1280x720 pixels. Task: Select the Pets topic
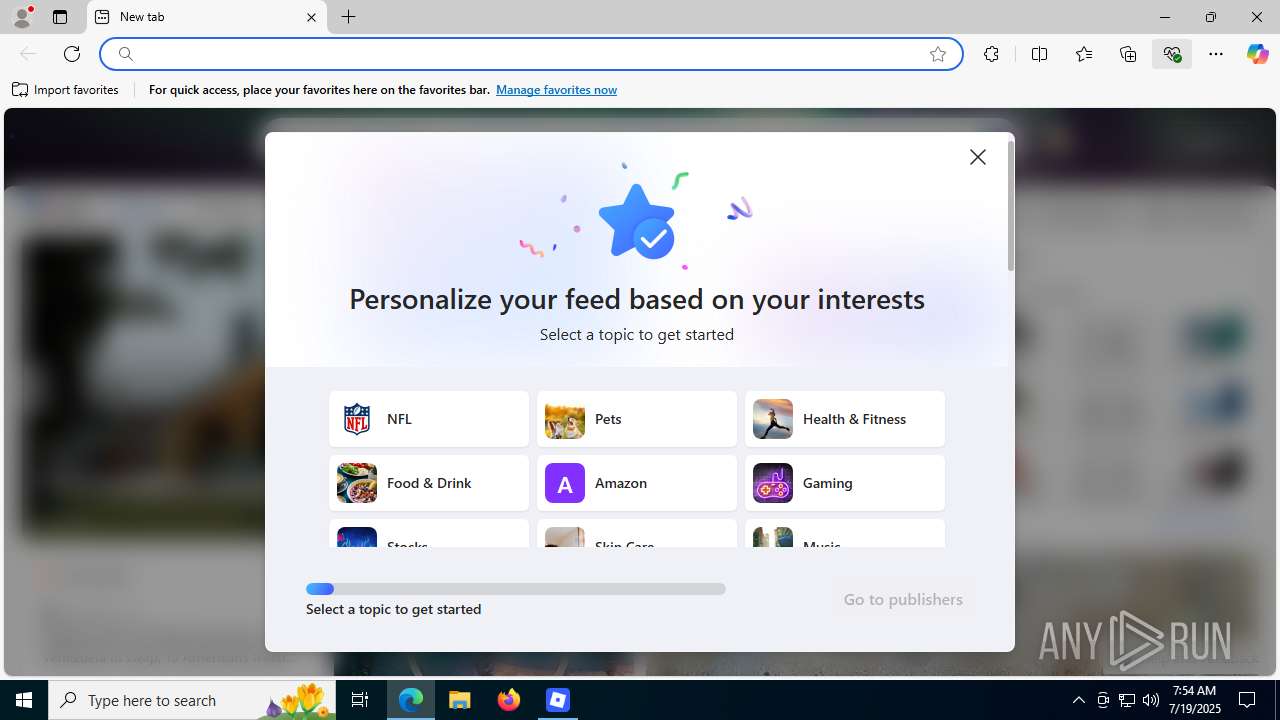[x=637, y=419]
